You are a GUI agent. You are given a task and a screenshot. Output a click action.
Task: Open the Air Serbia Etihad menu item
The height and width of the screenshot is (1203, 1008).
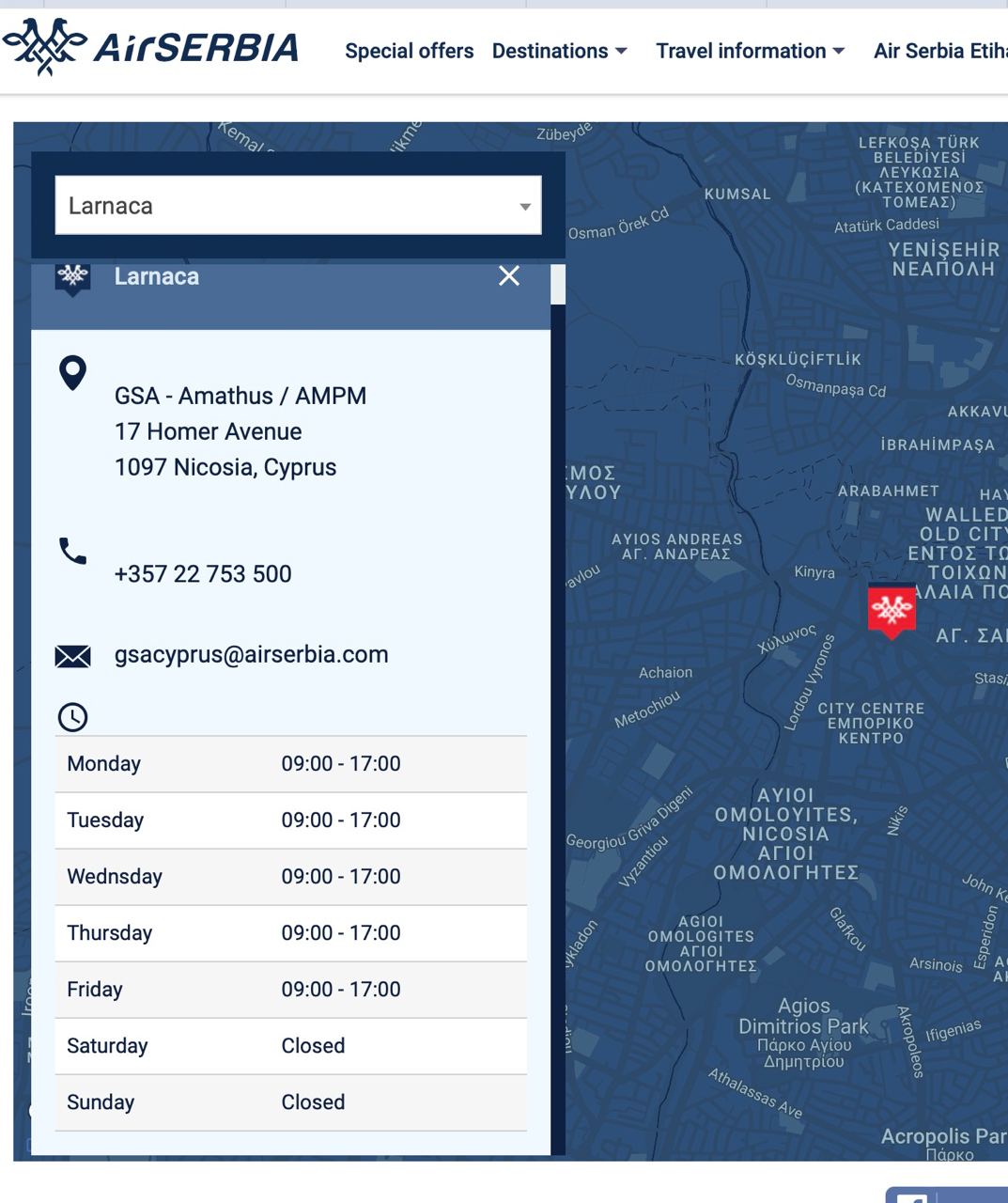(x=939, y=51)
